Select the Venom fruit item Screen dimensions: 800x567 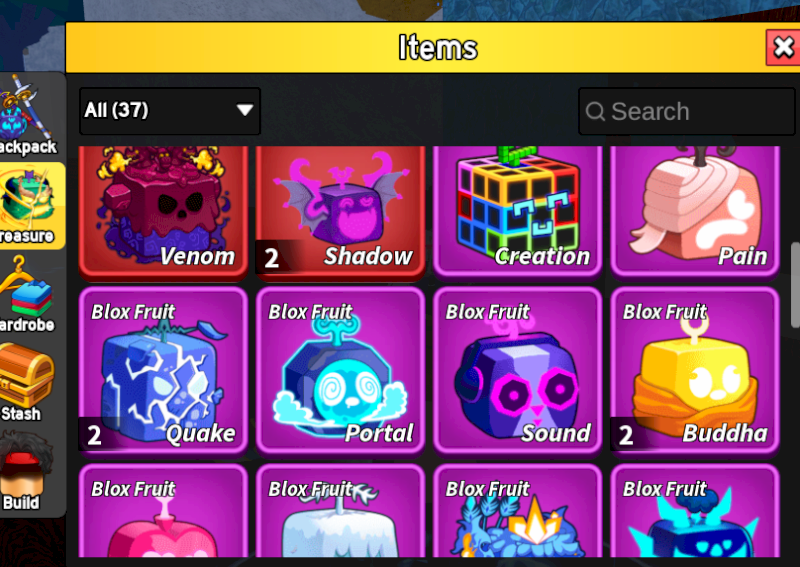pyautogui.click(x=163, y=213)
